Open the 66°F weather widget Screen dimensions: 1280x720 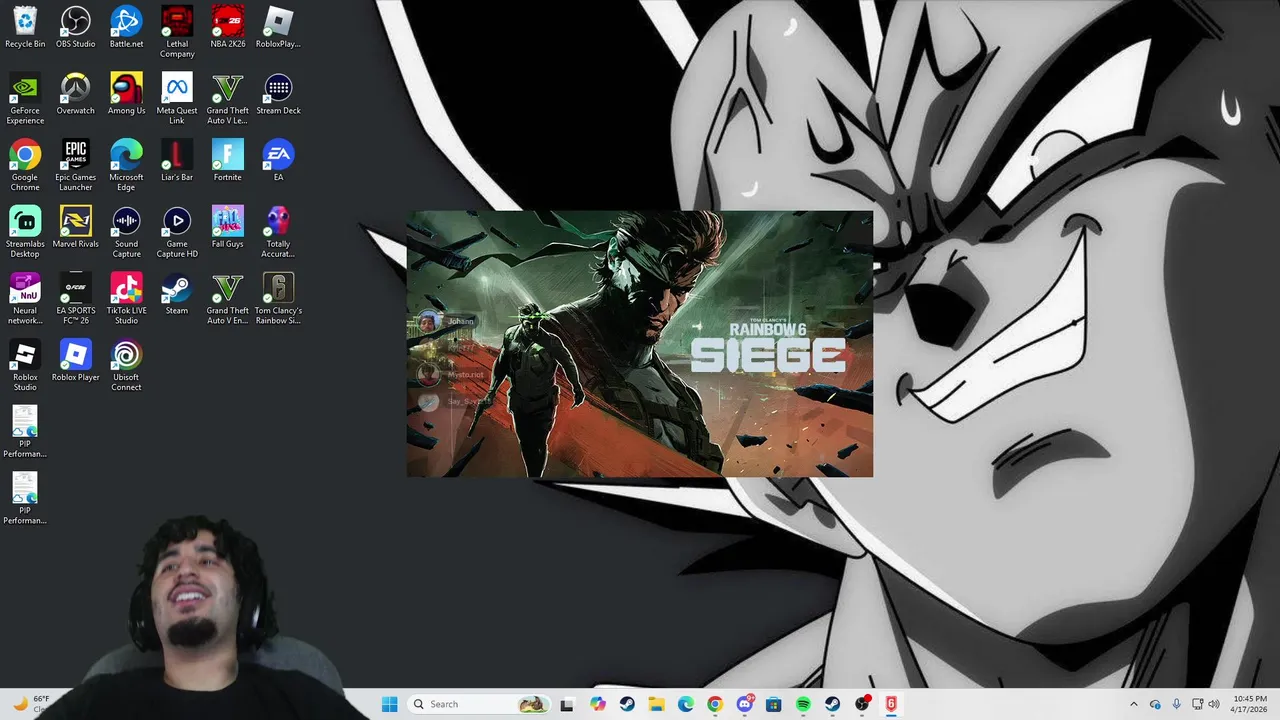click(32, 704)
